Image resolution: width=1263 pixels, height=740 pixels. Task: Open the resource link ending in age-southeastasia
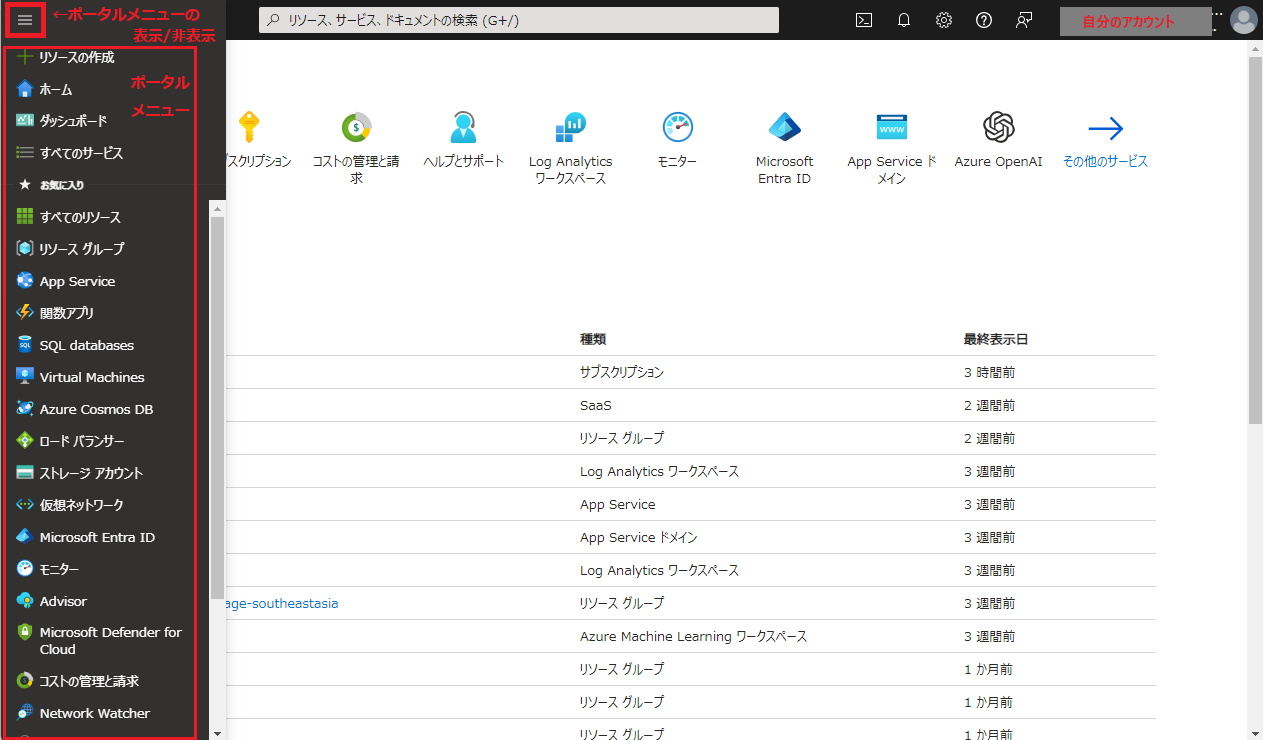(283, 603)
